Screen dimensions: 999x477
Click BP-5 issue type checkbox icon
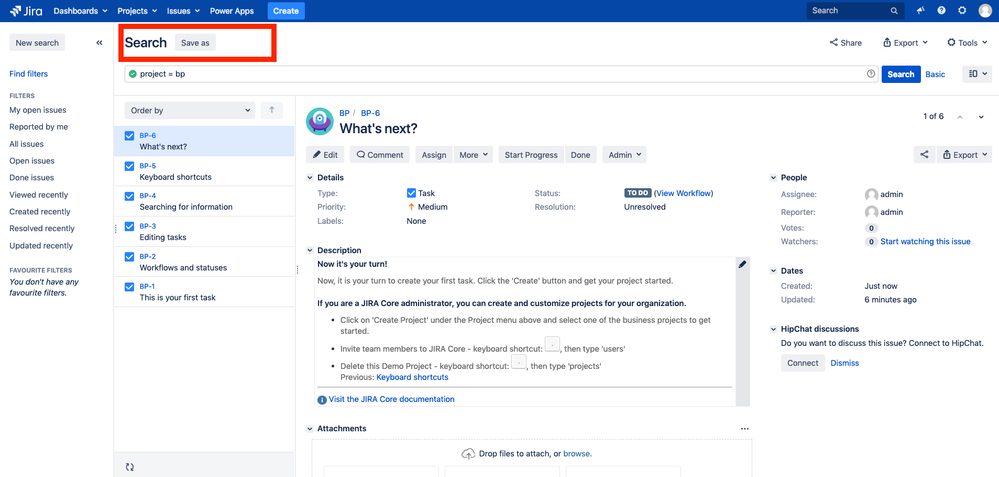129,166
